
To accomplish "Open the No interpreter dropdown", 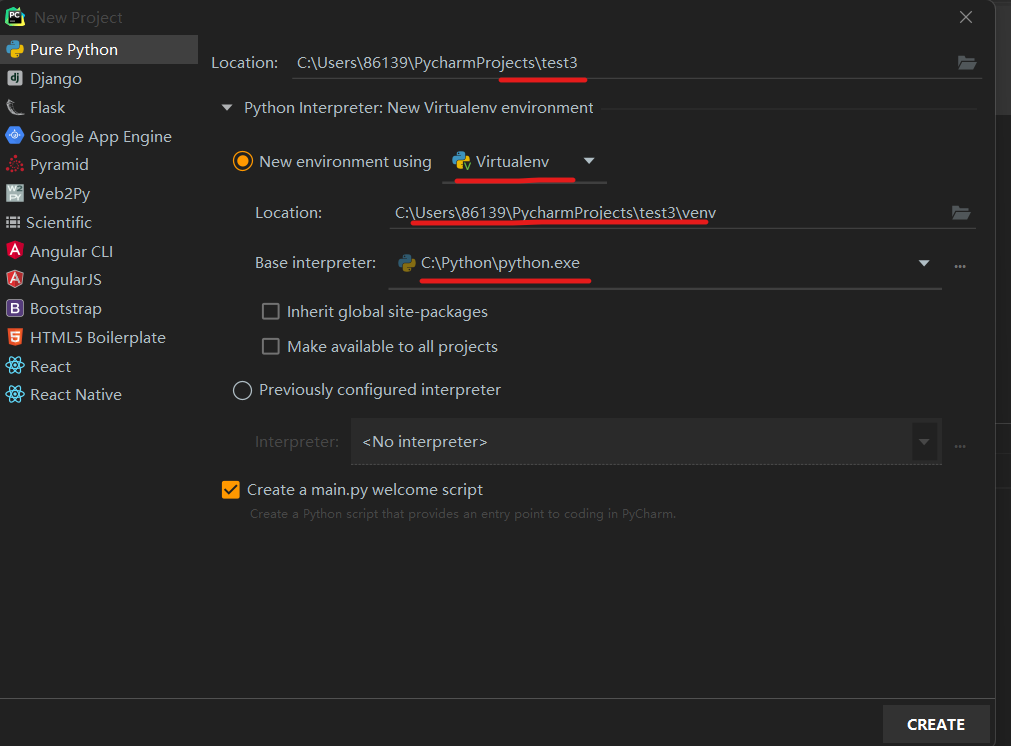I will point(646,442).
